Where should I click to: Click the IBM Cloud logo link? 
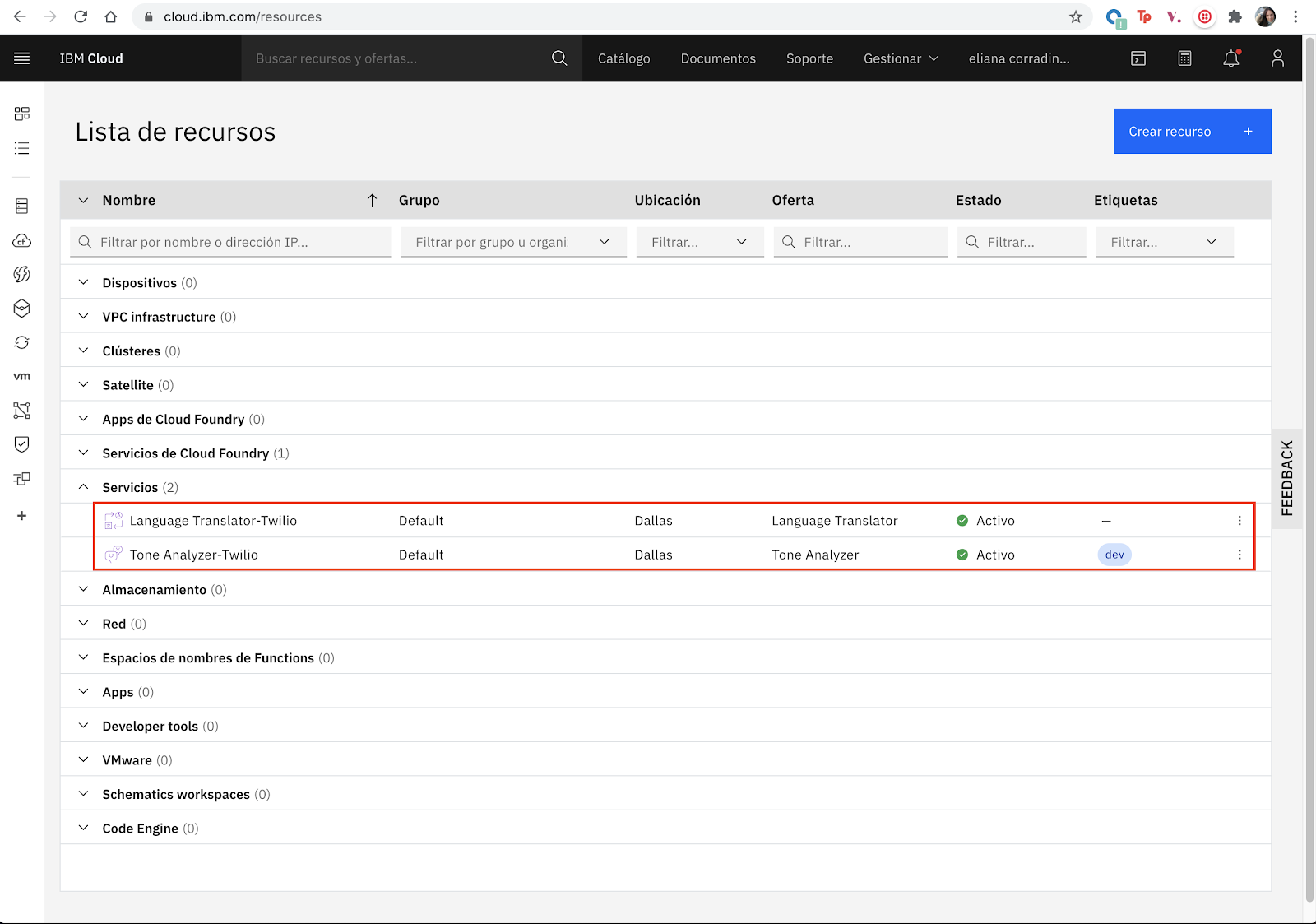pyautogui.click(x=91, y=58)
